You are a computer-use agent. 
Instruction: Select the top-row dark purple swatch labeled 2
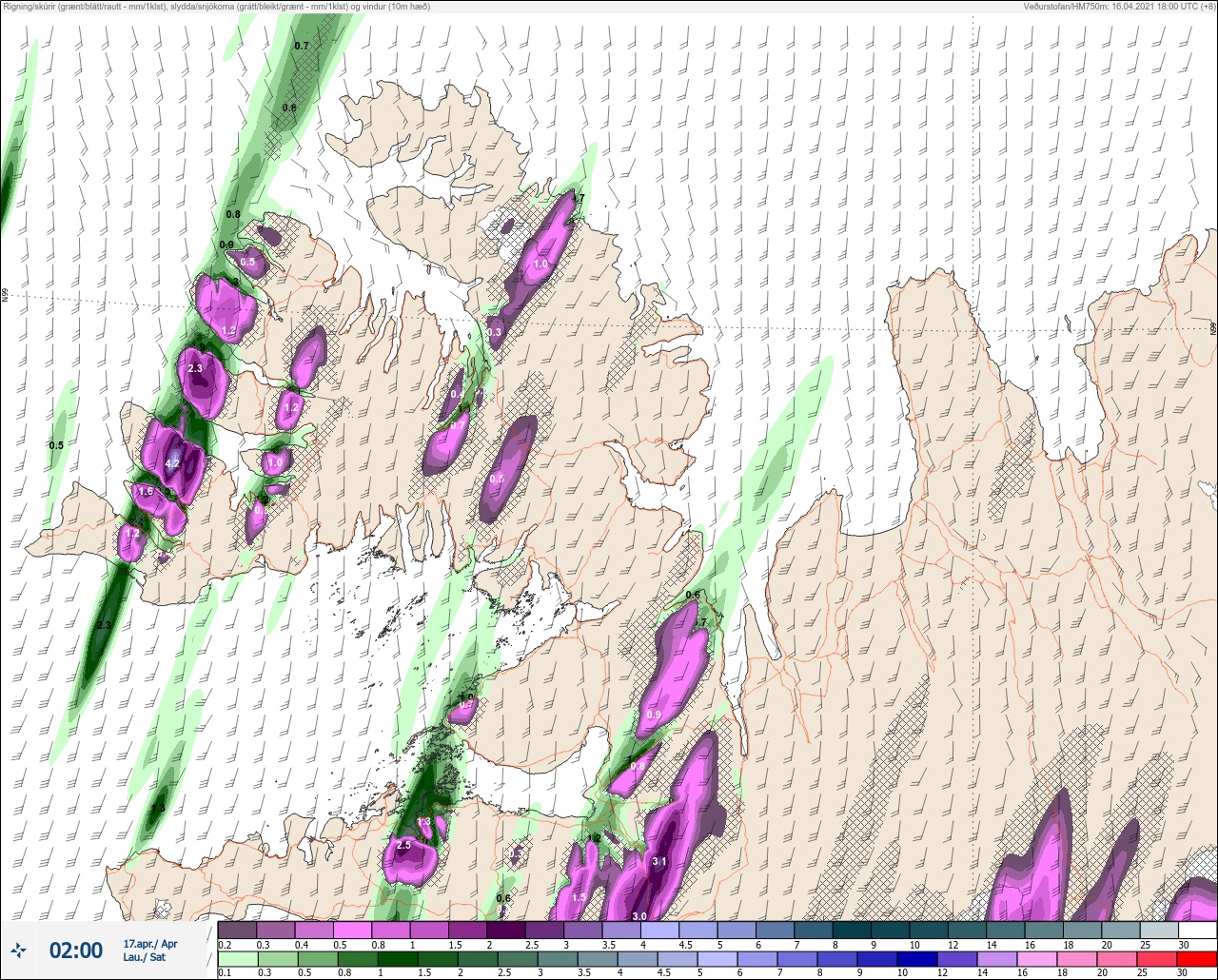click(x=506, y=930)
